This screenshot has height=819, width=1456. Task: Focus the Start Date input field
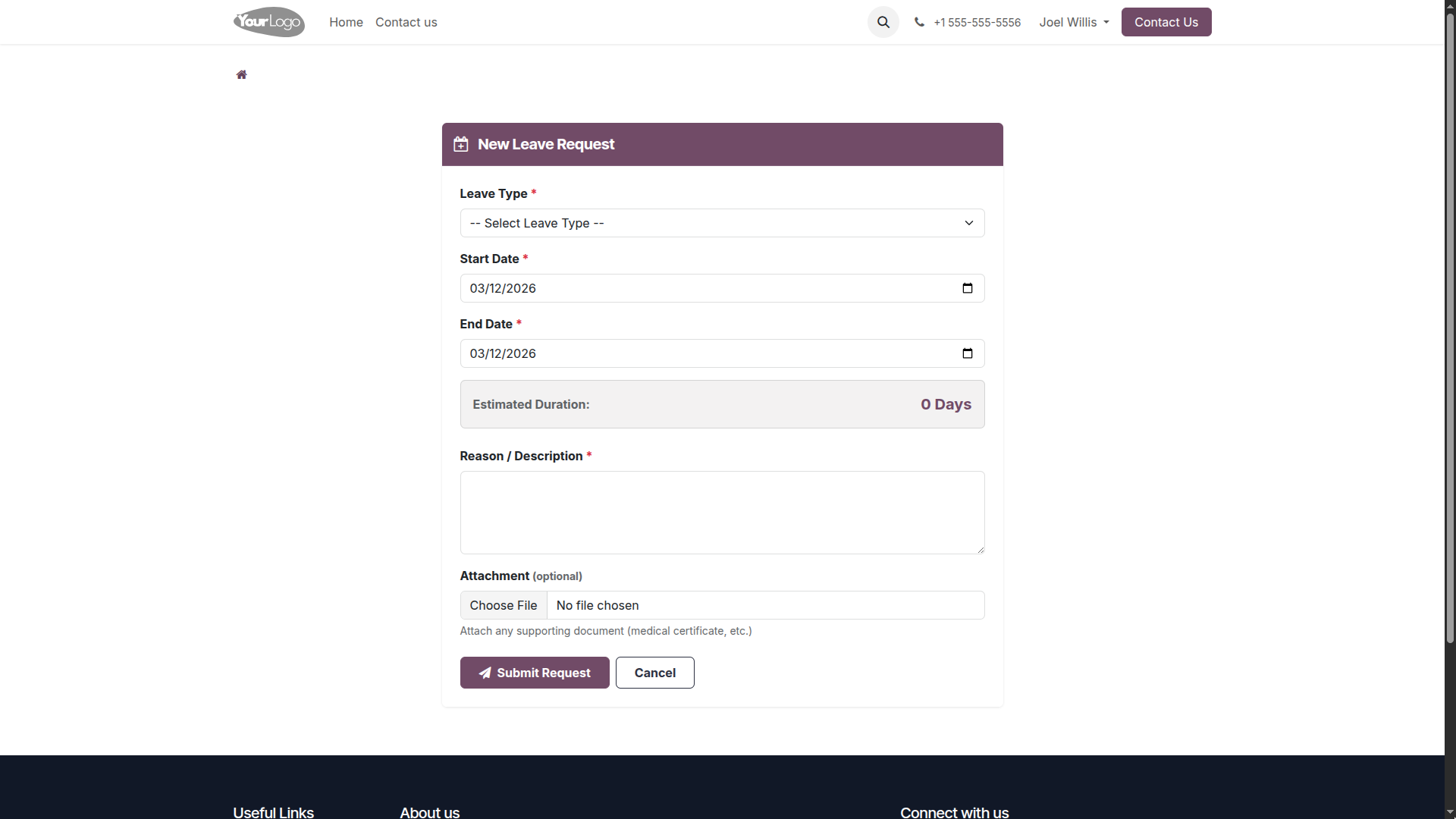pos(722,288)
